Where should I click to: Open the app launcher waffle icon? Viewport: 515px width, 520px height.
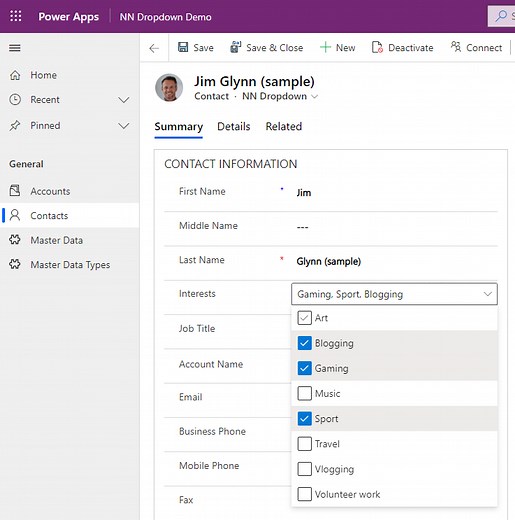tap(16, 16)
